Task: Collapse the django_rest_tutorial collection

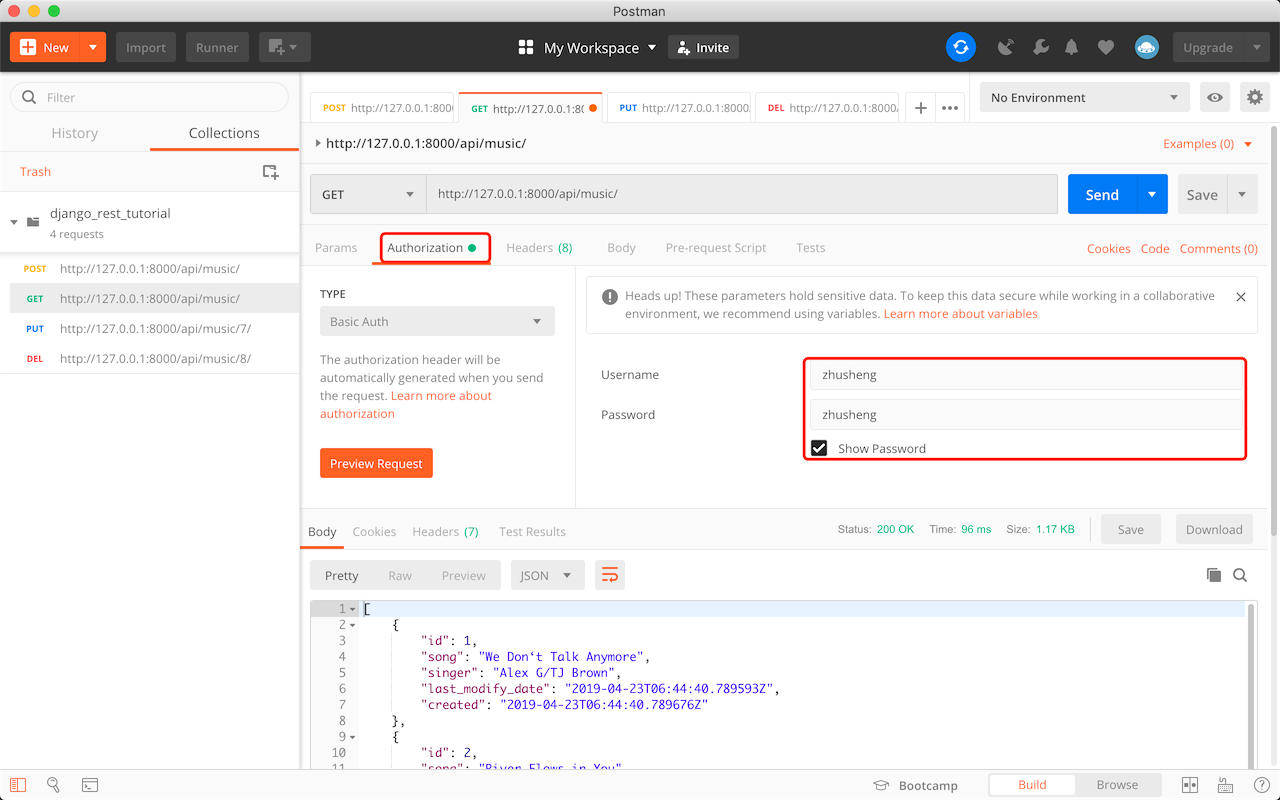Action: pyautogui.click(x=14, y=222)
